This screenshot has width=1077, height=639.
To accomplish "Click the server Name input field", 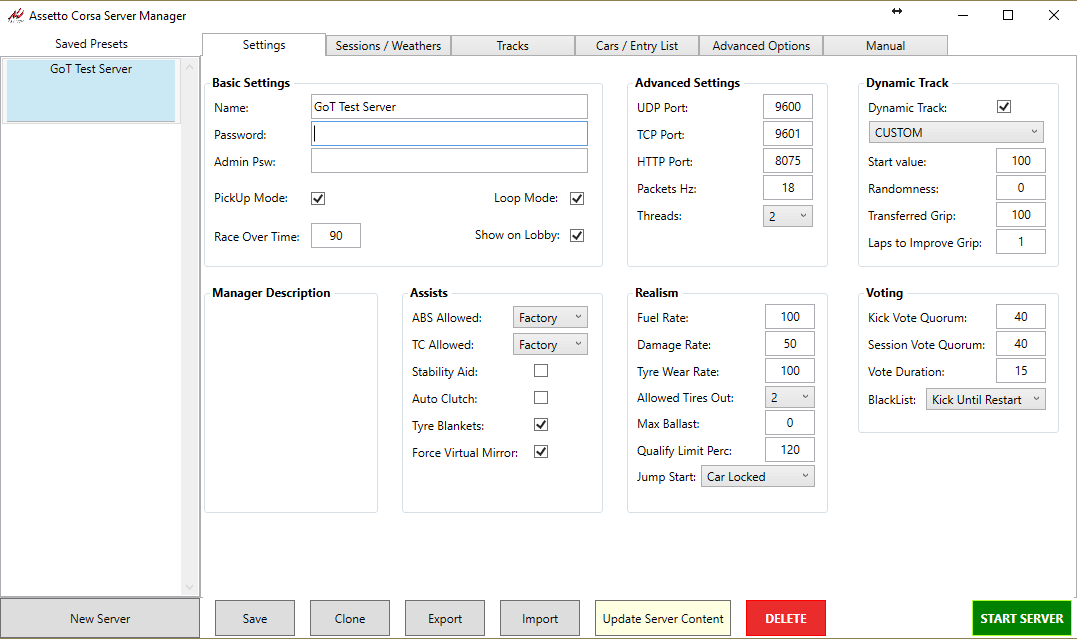I will pyautogui.click(x=449, y=106).
